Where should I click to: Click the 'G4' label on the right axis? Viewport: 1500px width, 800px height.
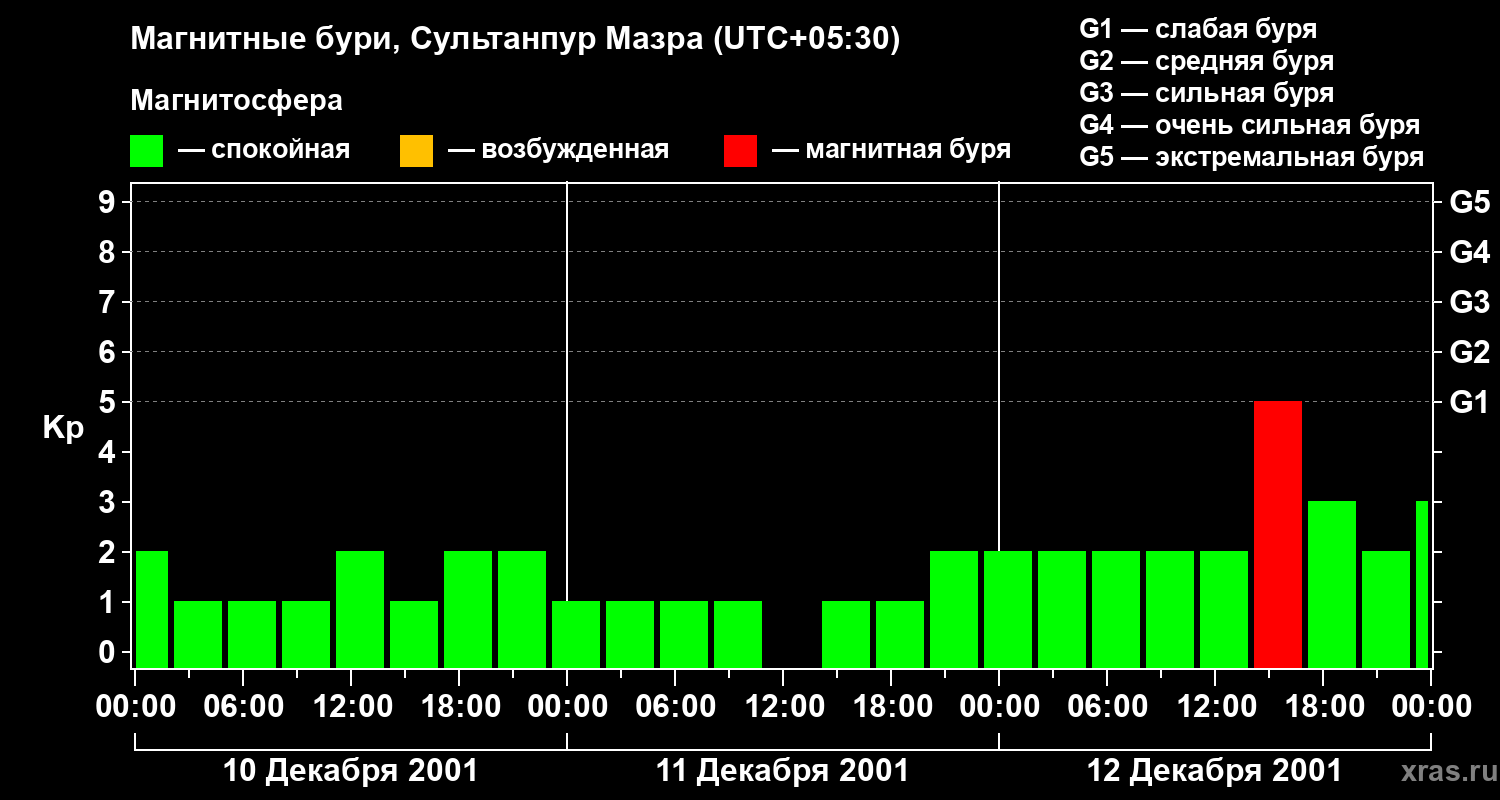point(1470,252)
